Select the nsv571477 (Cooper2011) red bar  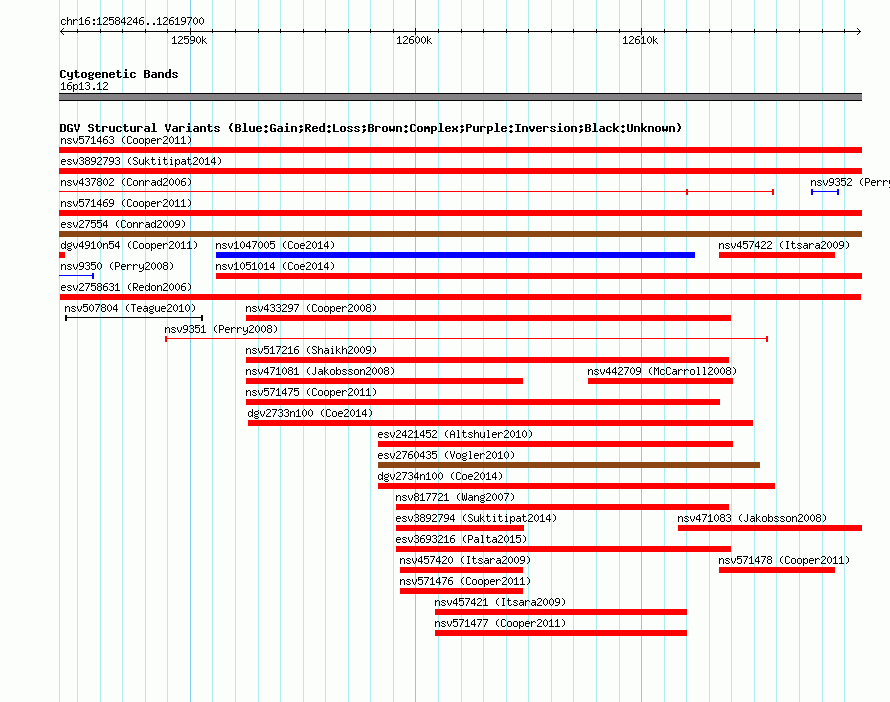(561, 633)
